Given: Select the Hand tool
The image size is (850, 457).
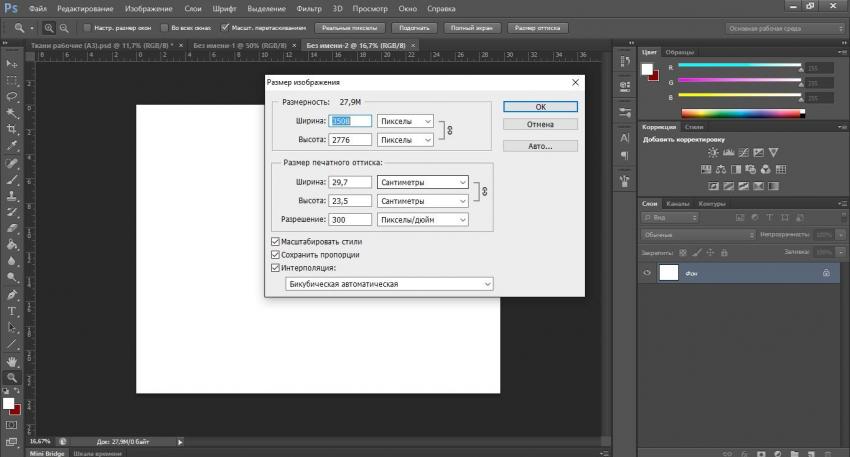Looking at the screenshot, I should click(12, 361).
